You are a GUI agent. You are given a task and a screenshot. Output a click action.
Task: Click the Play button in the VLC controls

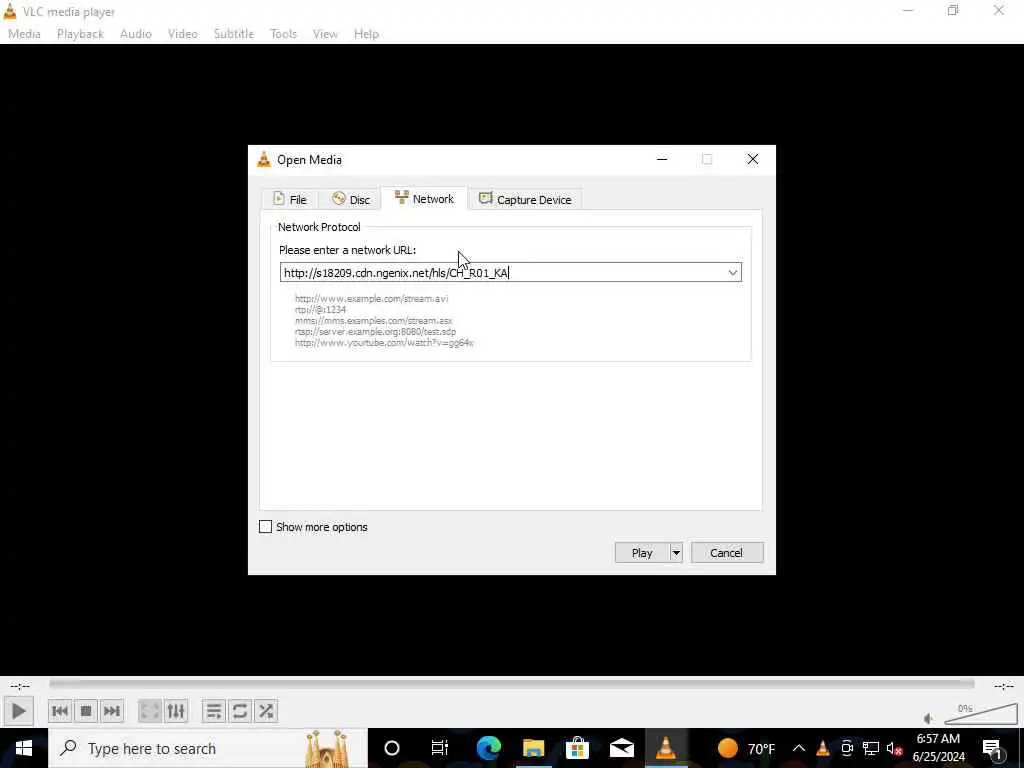coord(18,711)
